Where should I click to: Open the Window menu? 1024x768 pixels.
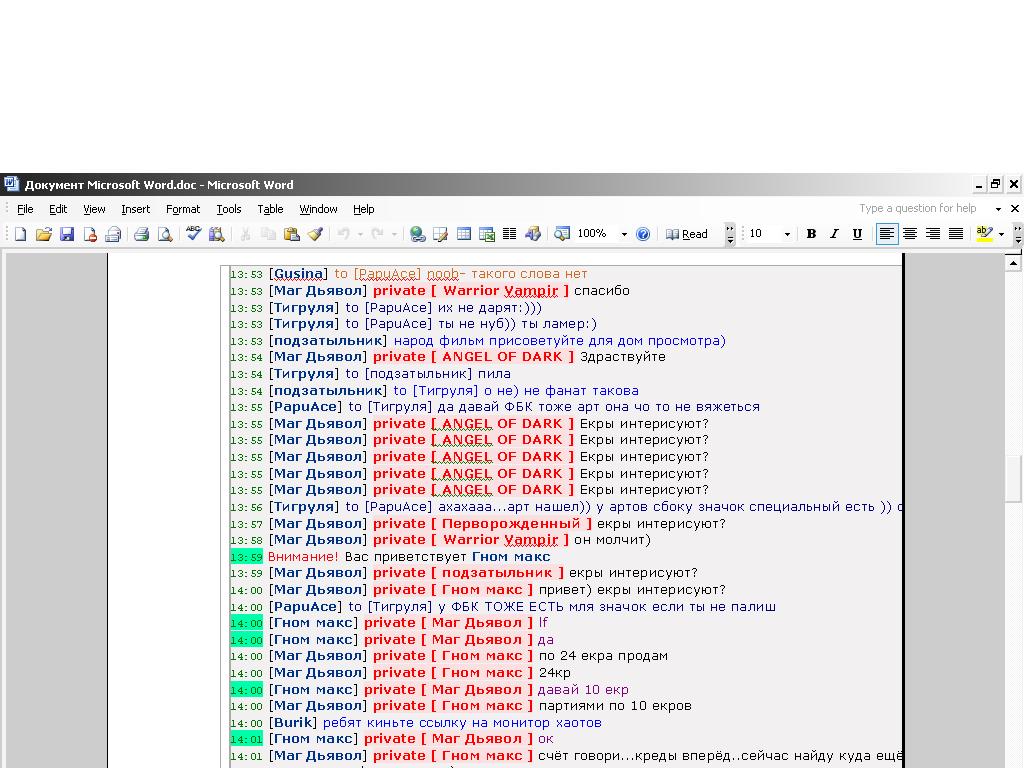pos(318,209)
